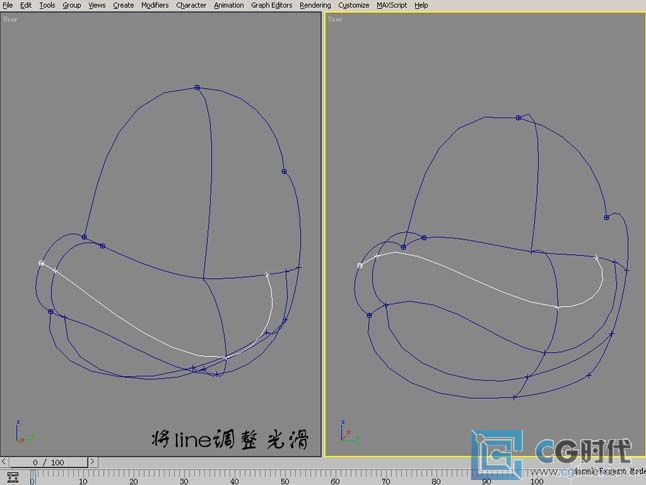This screenshot has height=485, width=646.
Task: Jump to frame 50 on the timeline
Action: tap(285, 481)
